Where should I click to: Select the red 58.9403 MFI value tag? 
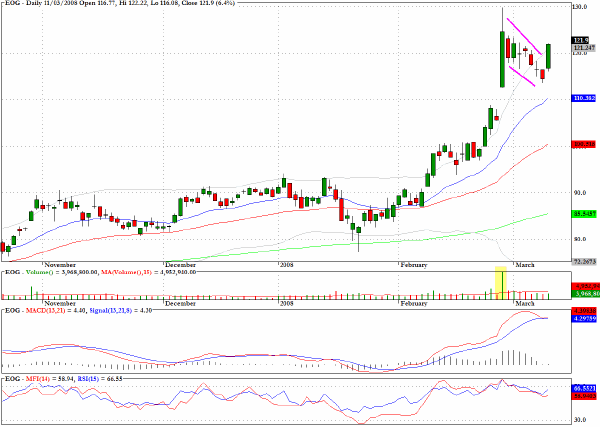coord(584,396)
